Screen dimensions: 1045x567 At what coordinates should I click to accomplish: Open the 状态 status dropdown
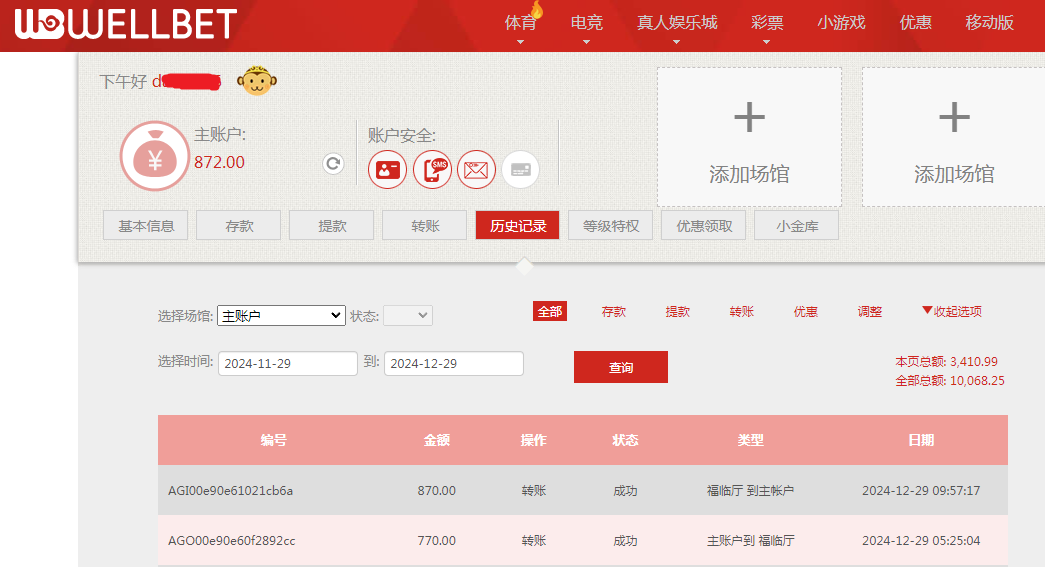pyautogui.click(x=408, y=315)
